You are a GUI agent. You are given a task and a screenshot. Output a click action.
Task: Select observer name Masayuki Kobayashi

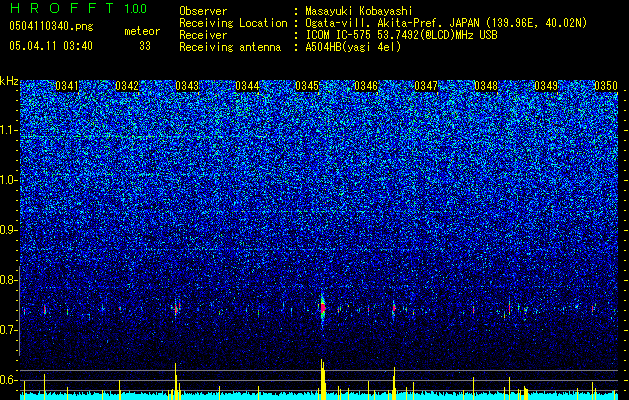[x=359, y=11]
